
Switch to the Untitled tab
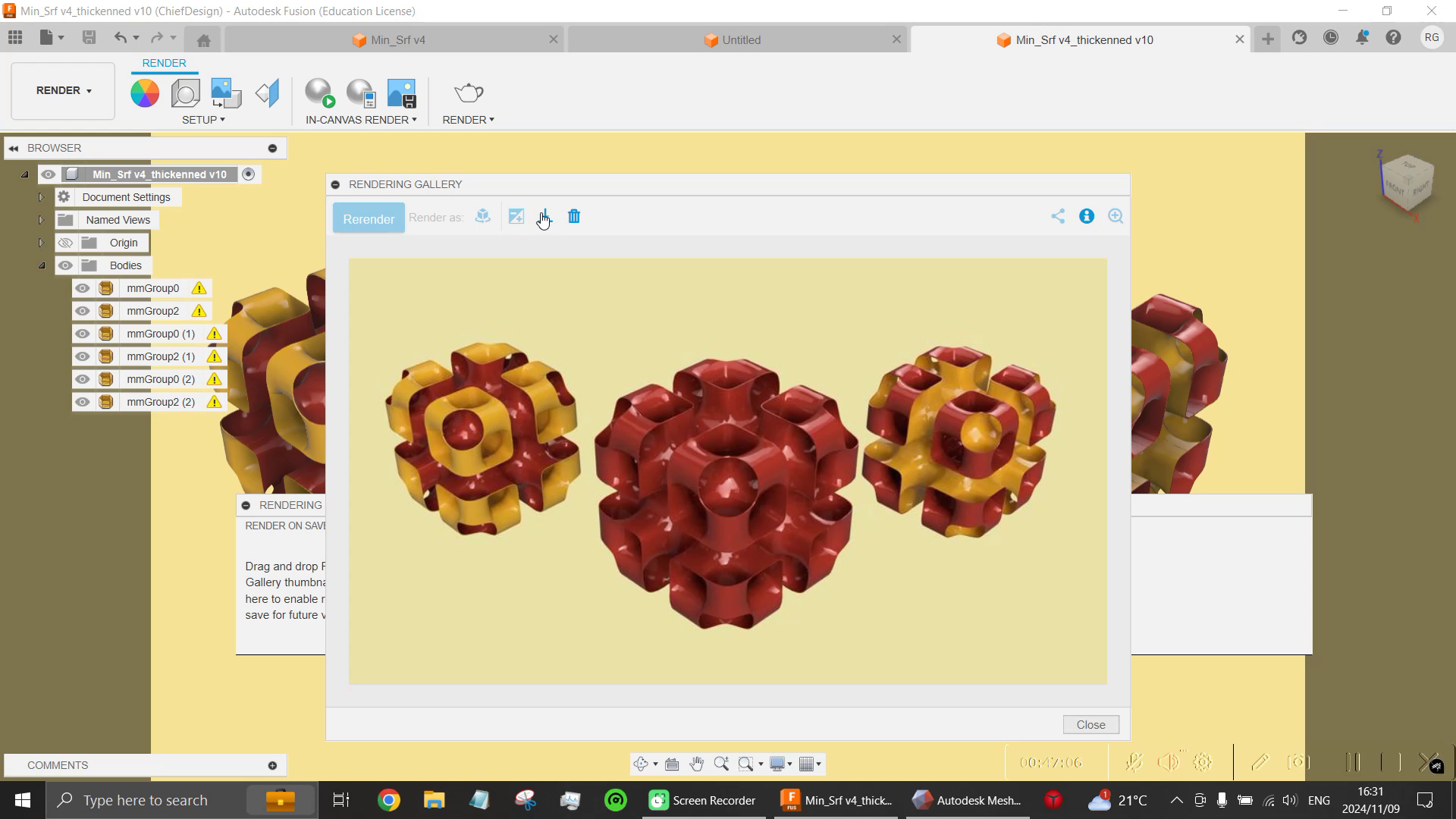point(733,39)
